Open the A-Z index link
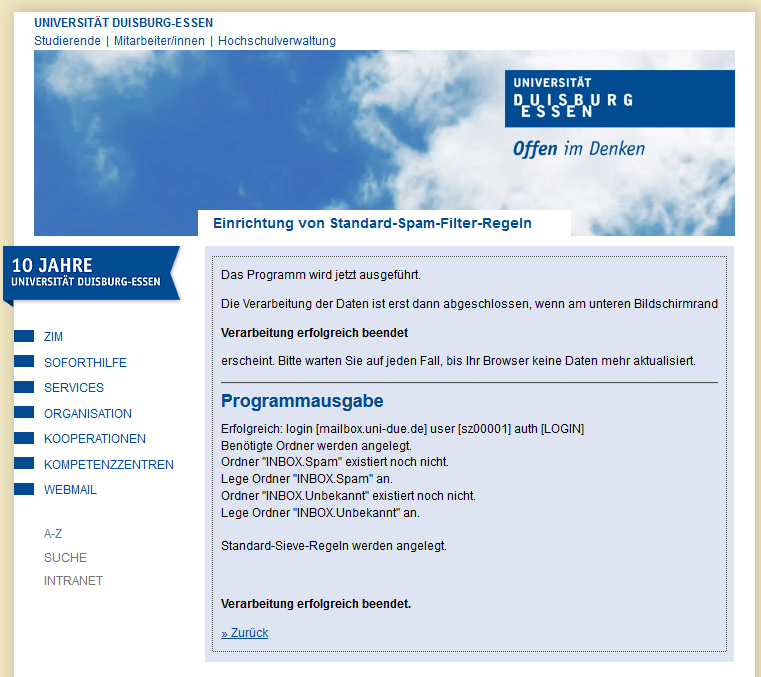 (x=53, y=534)
